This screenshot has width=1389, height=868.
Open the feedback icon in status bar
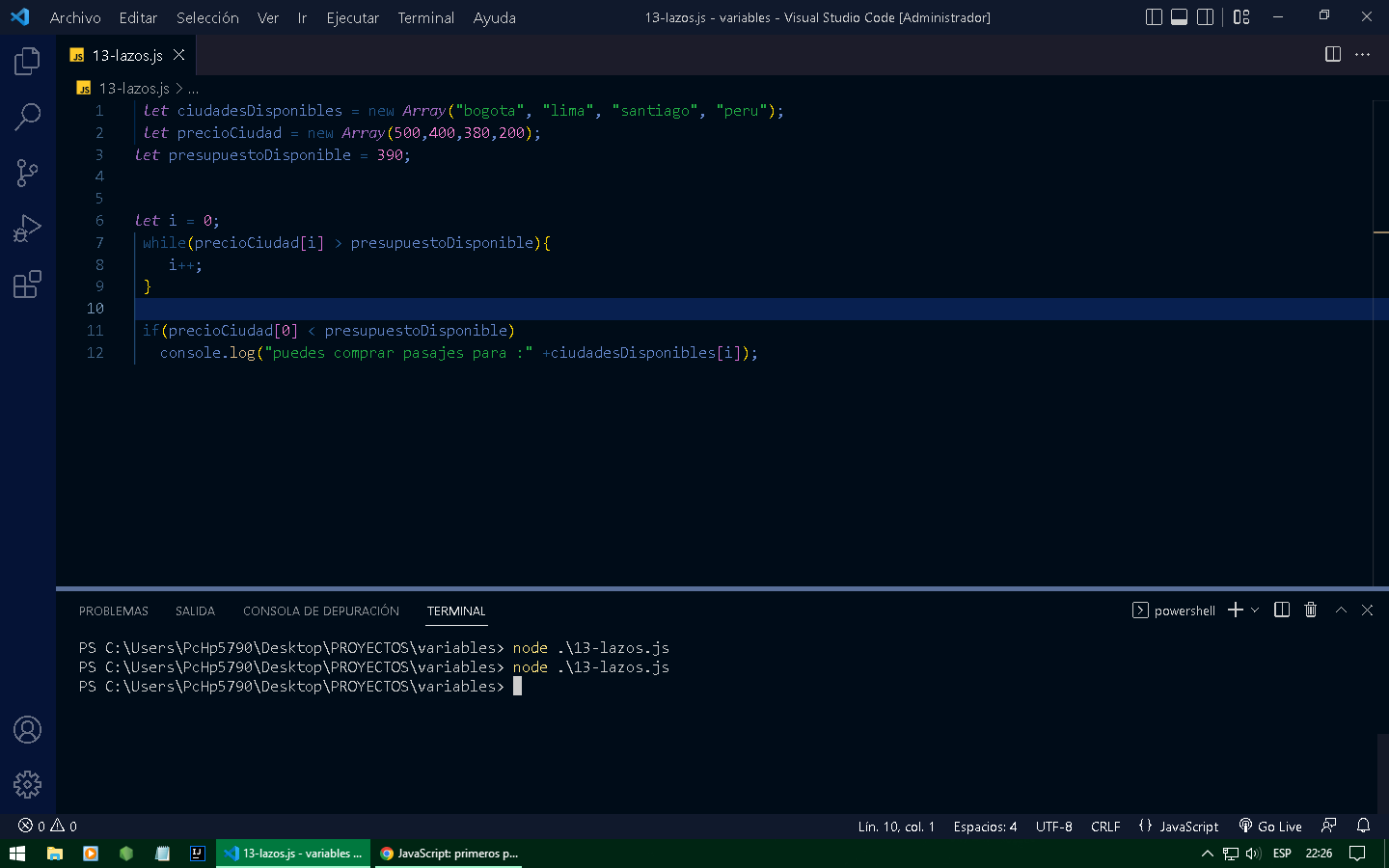(x=1329, y=826)
